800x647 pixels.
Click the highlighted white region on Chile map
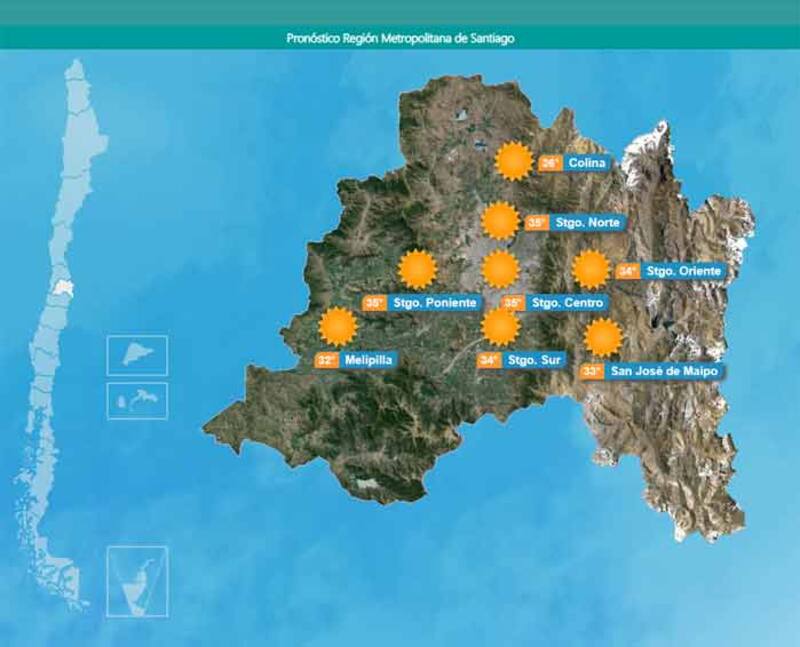66,288
